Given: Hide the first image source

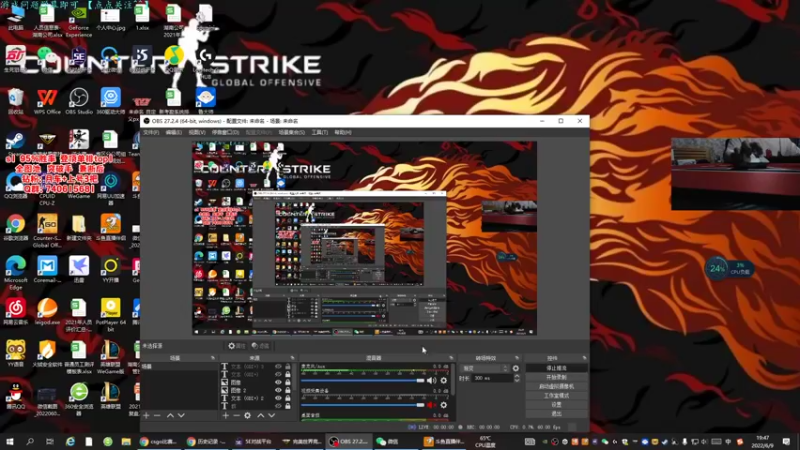Looking at the screenshot, I should pos(278,382).
